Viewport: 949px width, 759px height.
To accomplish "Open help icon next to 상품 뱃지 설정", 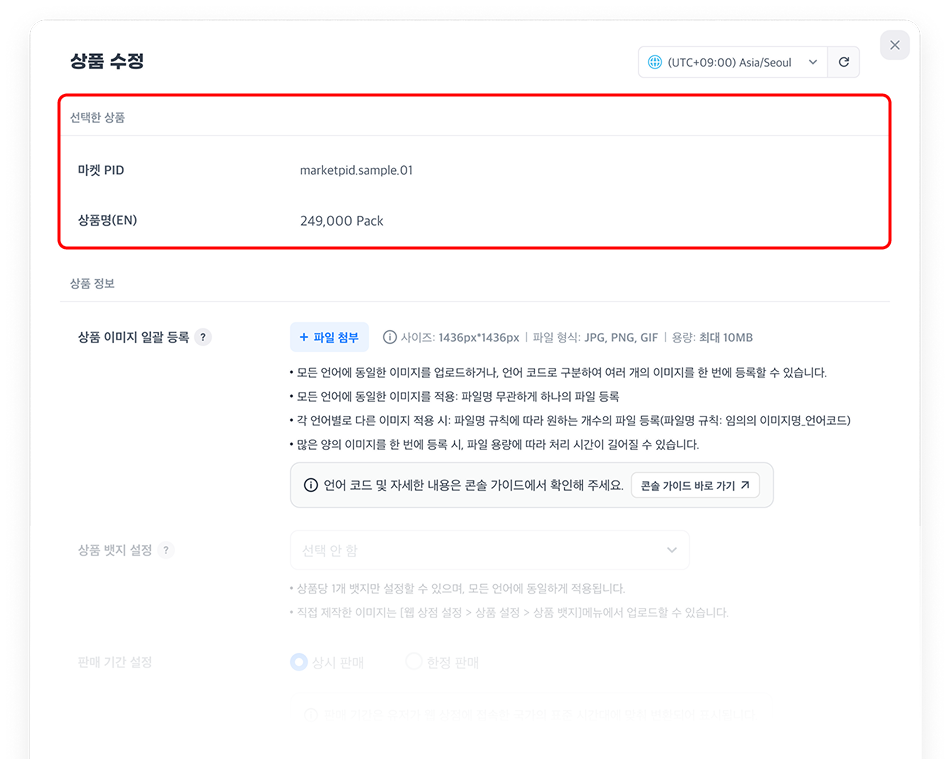I will pyautogui.click(x=166, y=551).
